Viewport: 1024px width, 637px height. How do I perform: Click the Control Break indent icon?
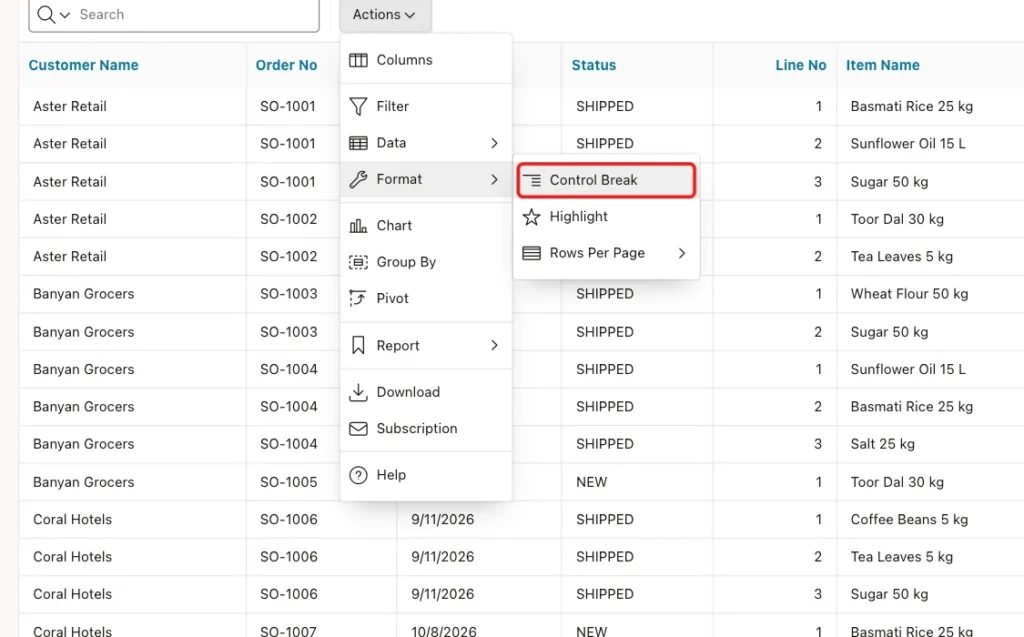(x=532, y=180)
